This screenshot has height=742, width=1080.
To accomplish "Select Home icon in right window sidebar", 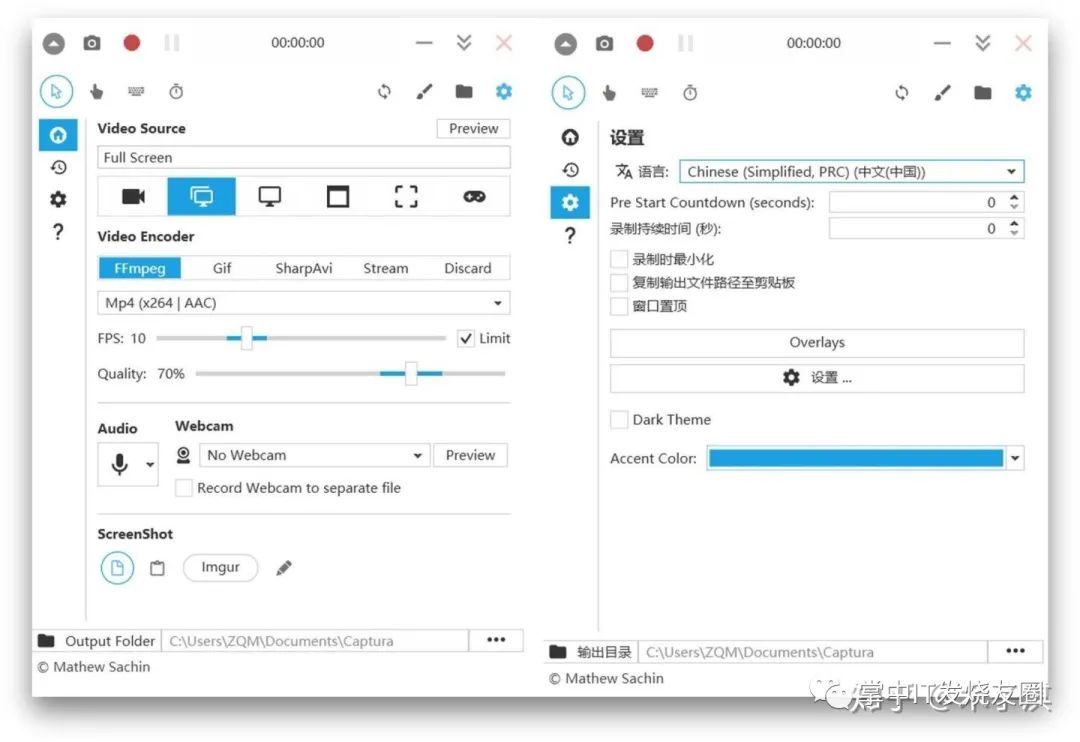I will click(x=570, y=137).
